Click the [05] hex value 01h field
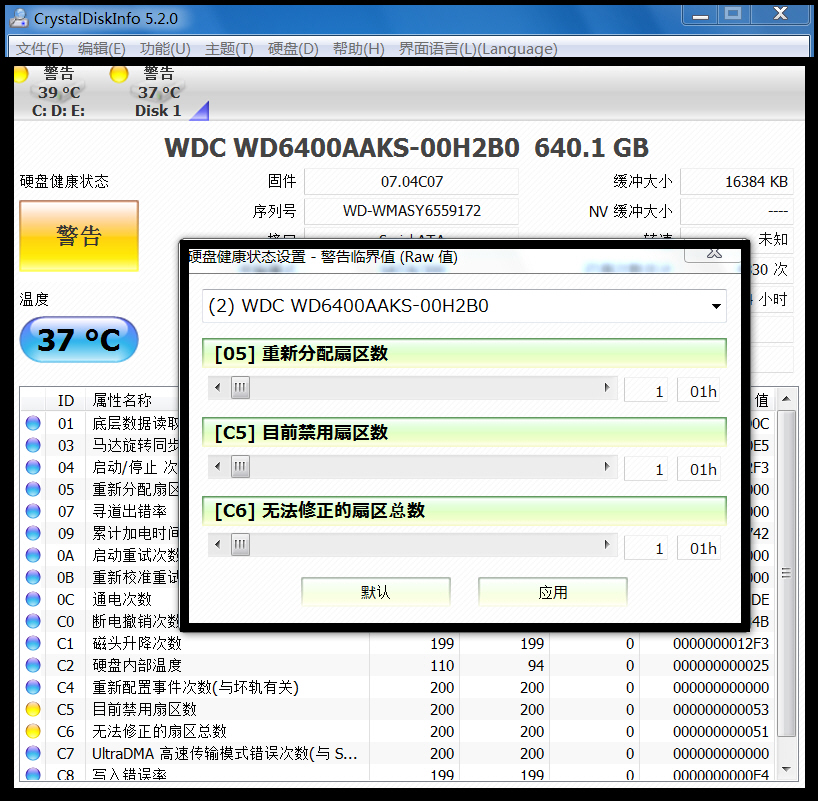This screenshot has height=801, width=818. point(699,390)
